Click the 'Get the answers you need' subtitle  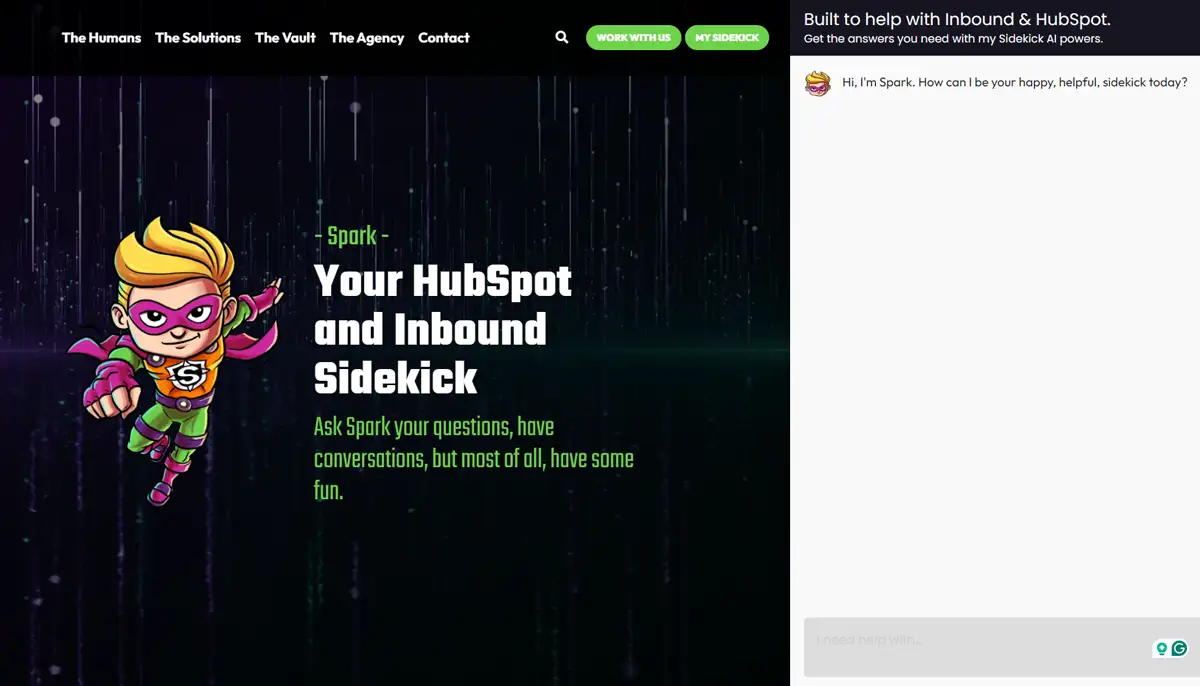pyautogui.click(x=953, y=39)
